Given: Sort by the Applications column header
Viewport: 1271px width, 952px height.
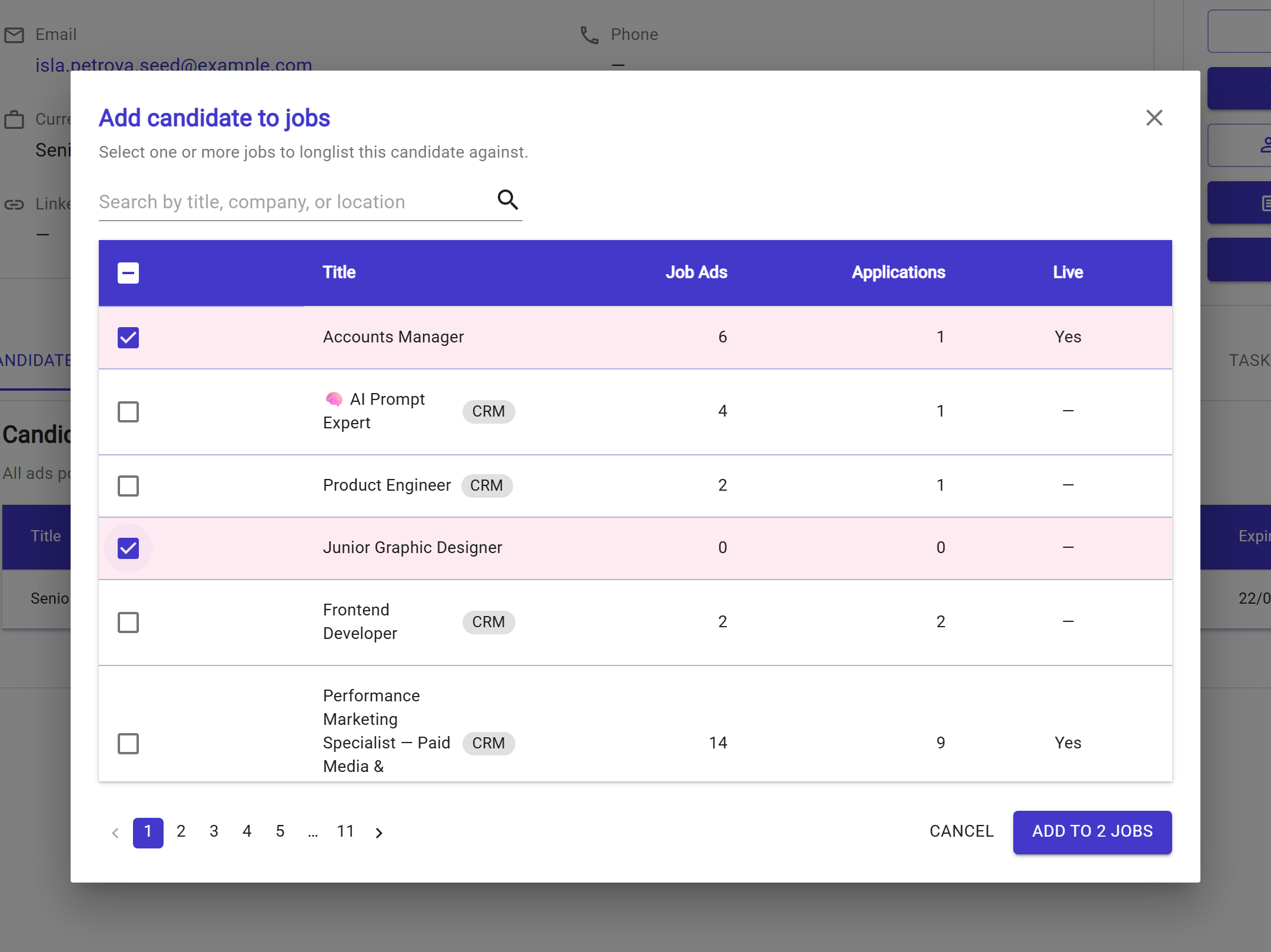Looking at the screenshot, I should [x=899, y=272].
